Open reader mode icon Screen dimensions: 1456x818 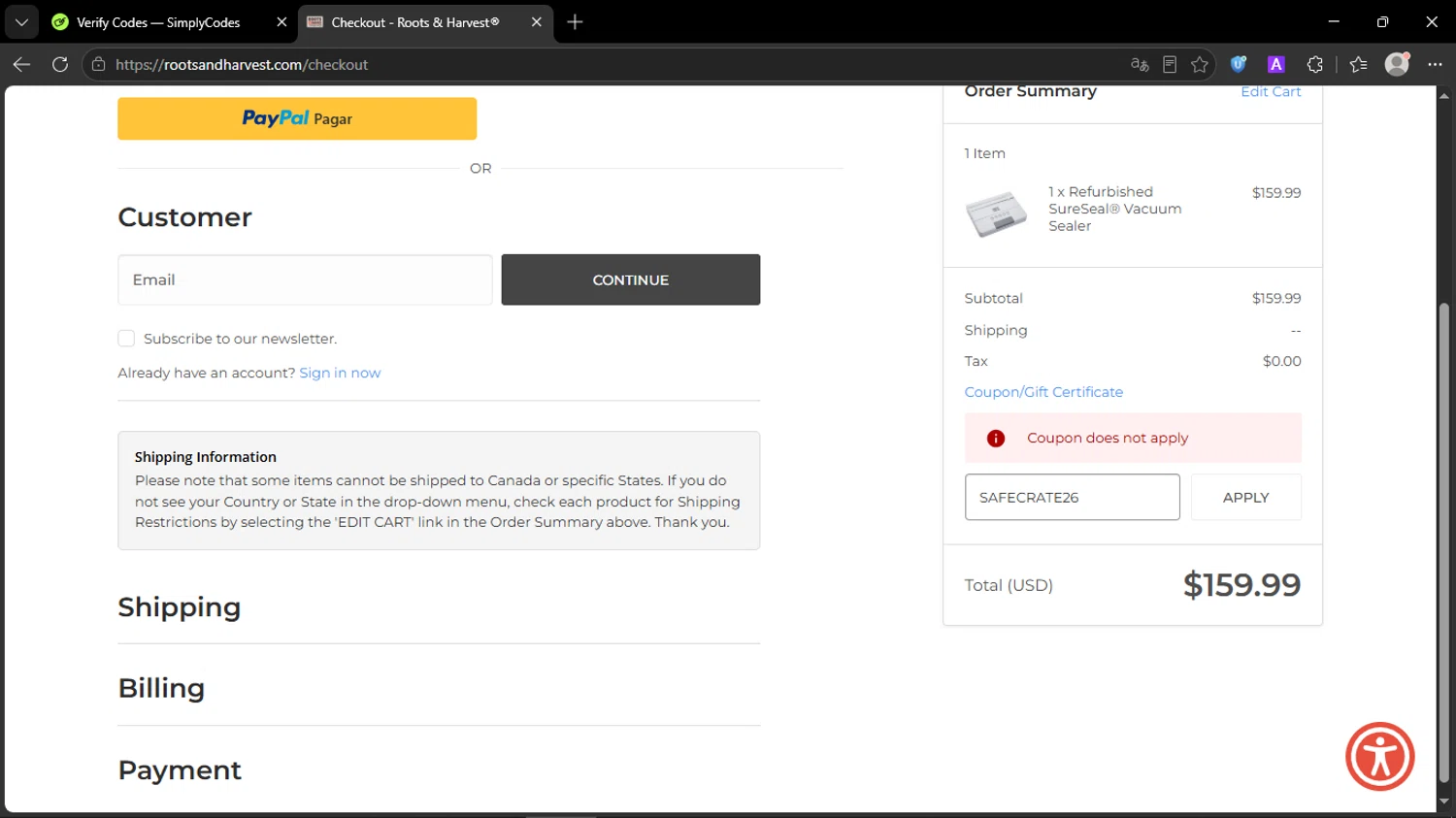tap(1170, 64)
